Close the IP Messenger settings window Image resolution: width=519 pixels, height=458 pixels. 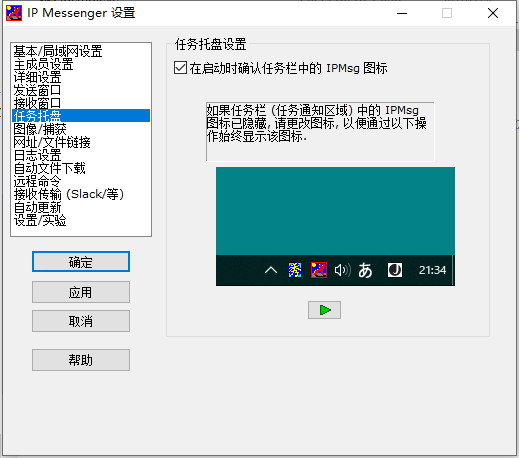(493, 13)
